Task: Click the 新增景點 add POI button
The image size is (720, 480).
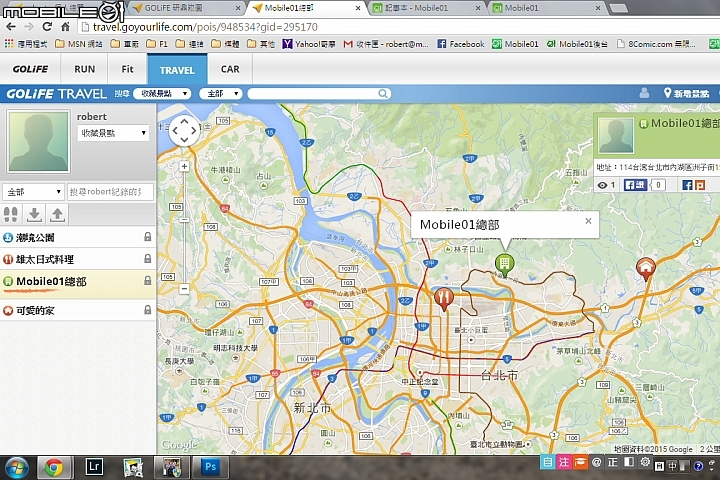Action: (x=686, y=94)
